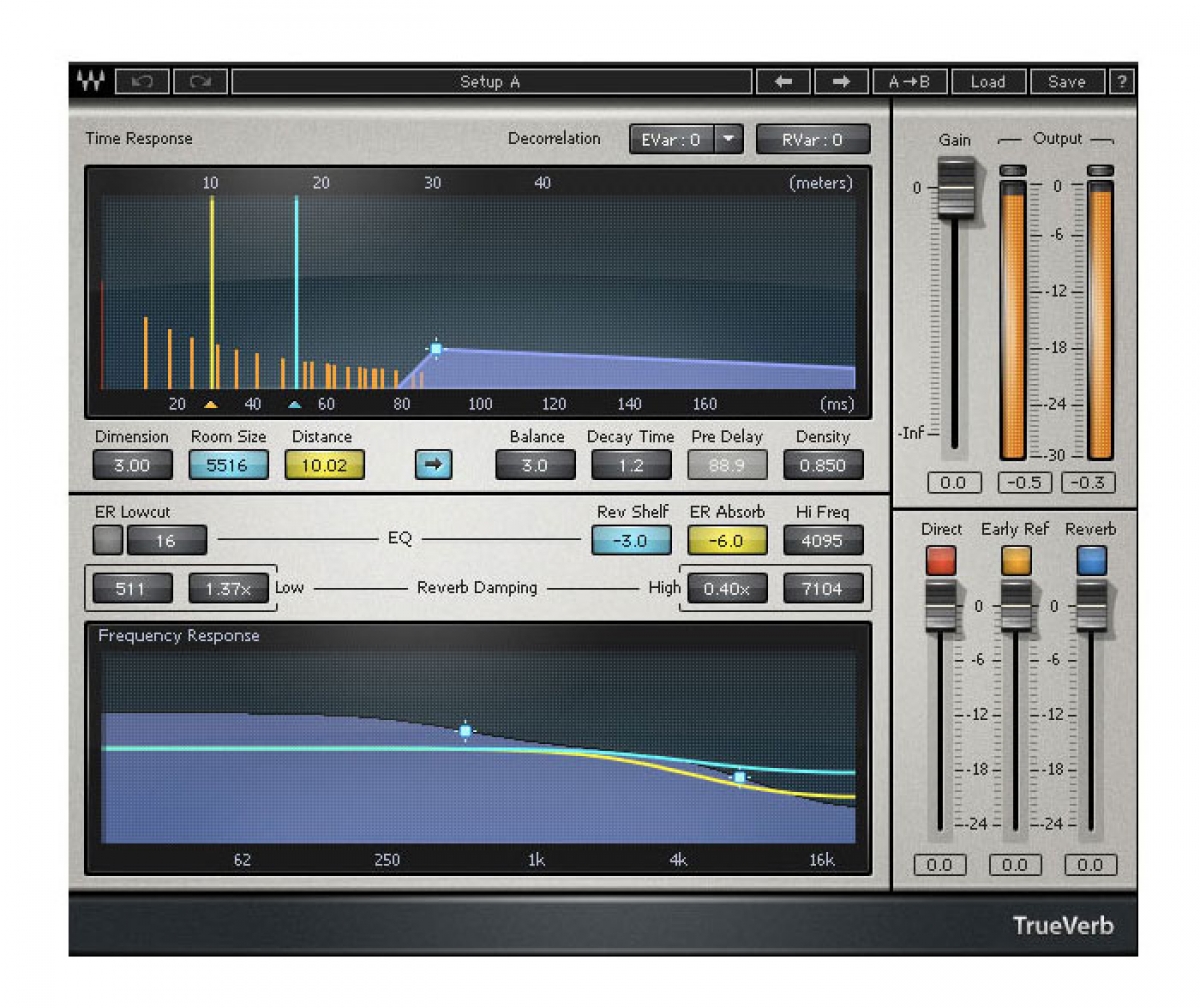Screen dimensions: 1200x1008
Task: Toggle the Reverb blue button
Action: click(x=1090, y=560)
